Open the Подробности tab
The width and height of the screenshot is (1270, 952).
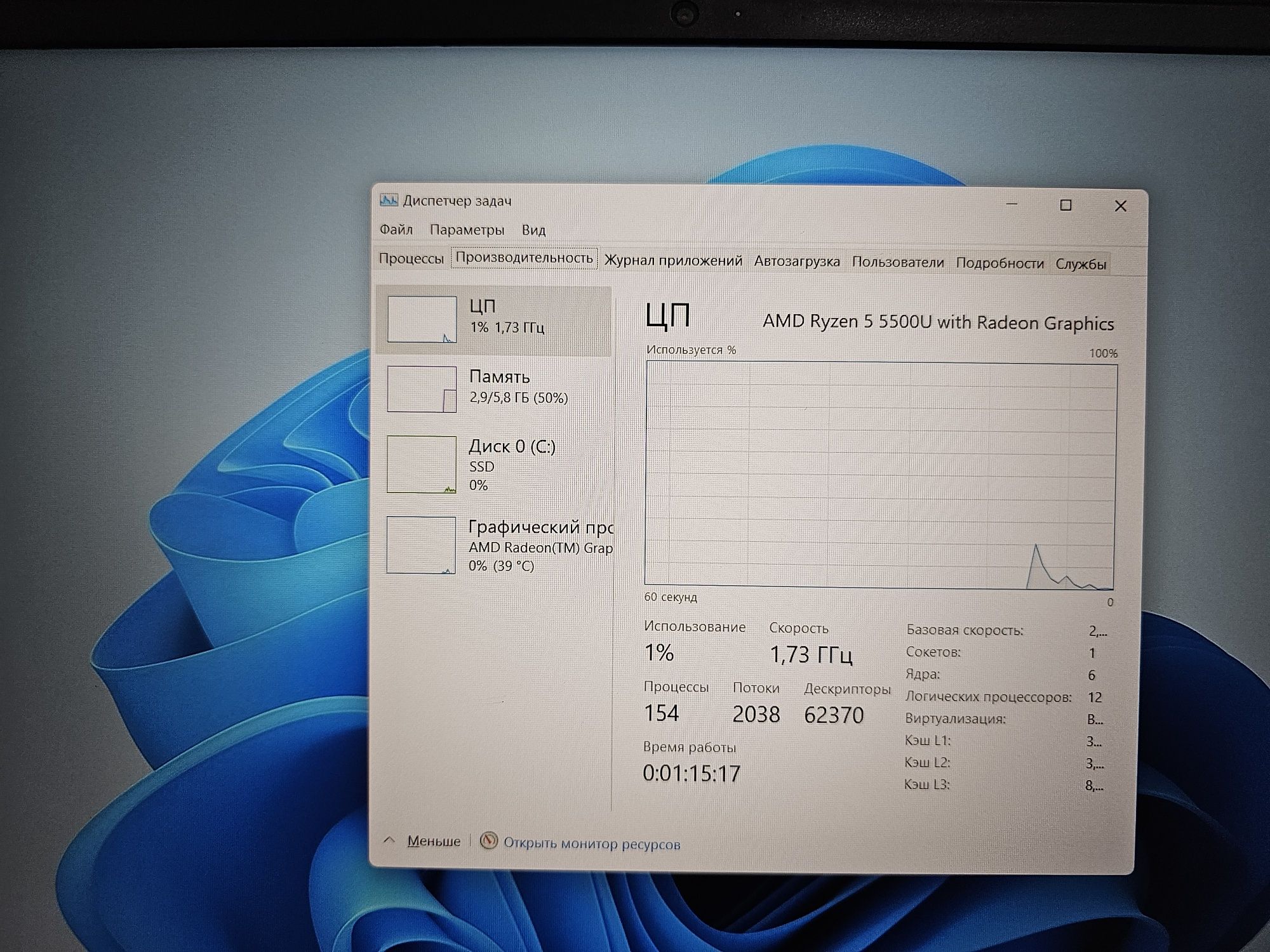[999, 263]
